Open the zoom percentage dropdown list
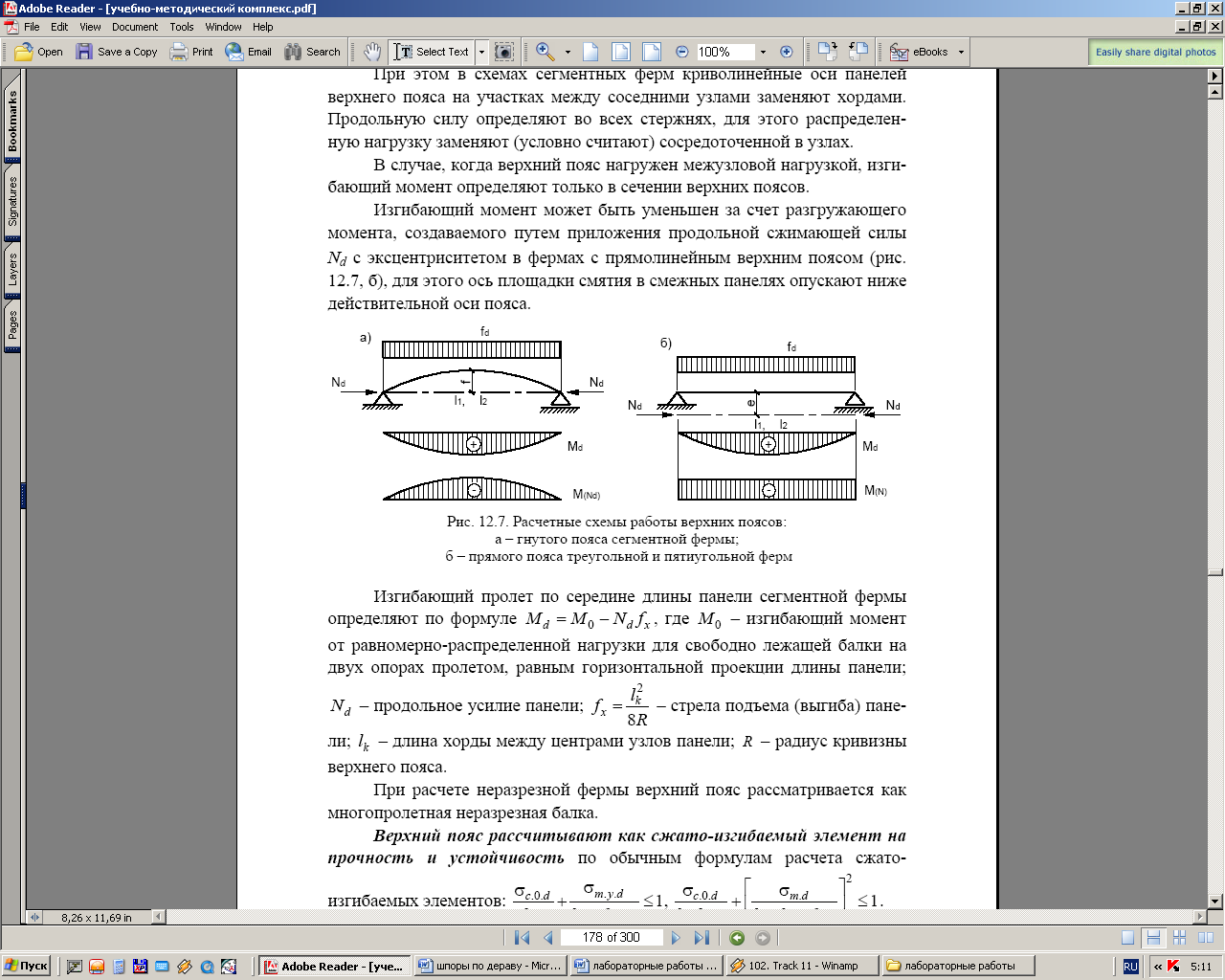 pos(763,52)
